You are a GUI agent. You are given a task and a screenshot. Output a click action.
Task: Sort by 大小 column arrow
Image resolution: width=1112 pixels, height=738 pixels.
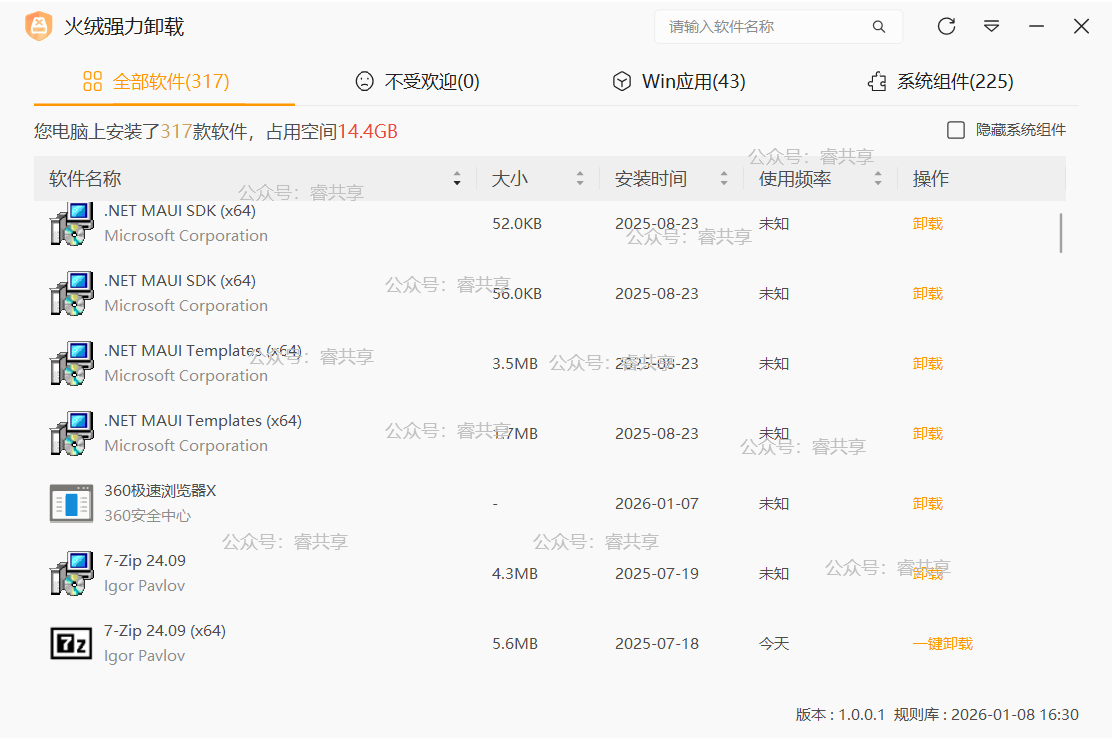tap(580, 179)
